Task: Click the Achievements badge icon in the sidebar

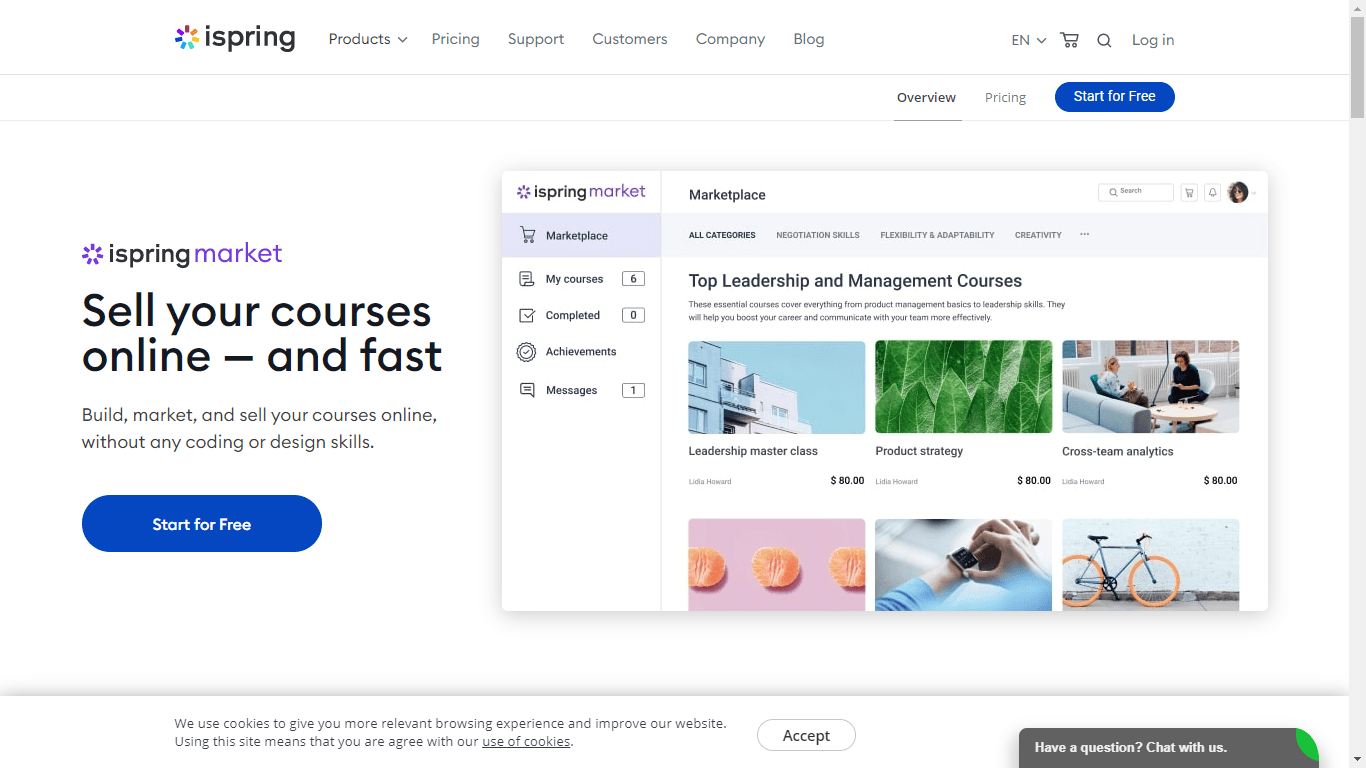Action: (526, 352)
